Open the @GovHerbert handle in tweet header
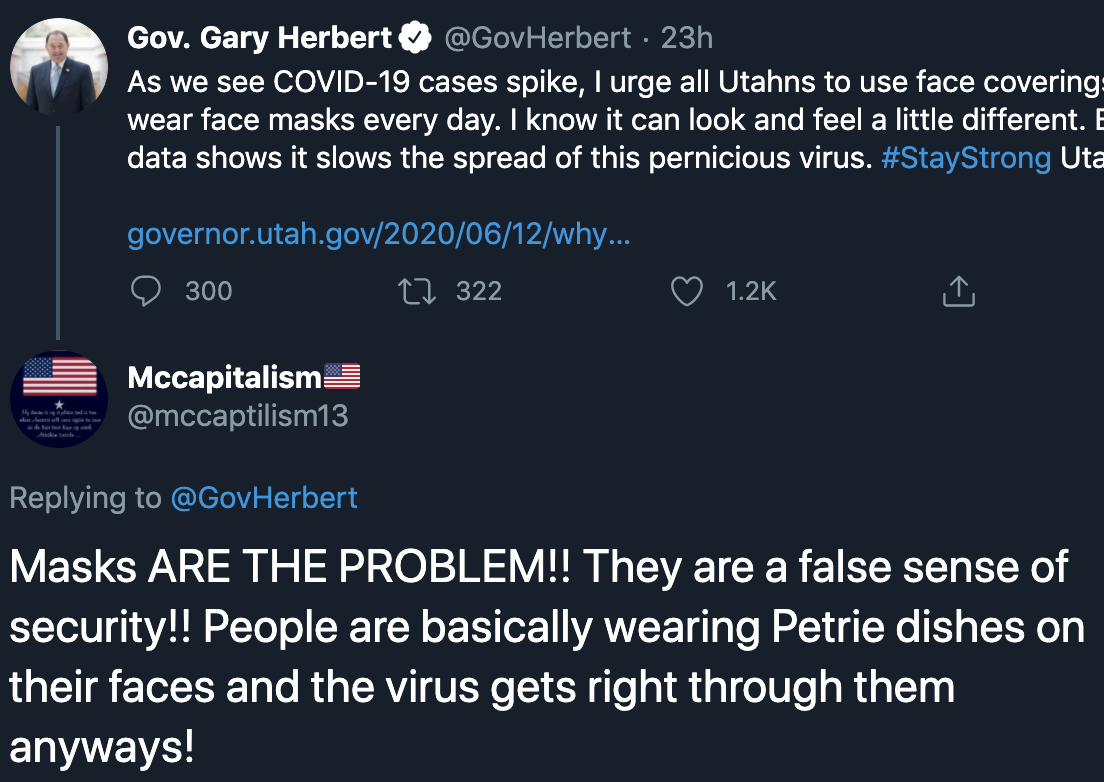Viewport: 1104px width, 782px height. tap(537, 39)
